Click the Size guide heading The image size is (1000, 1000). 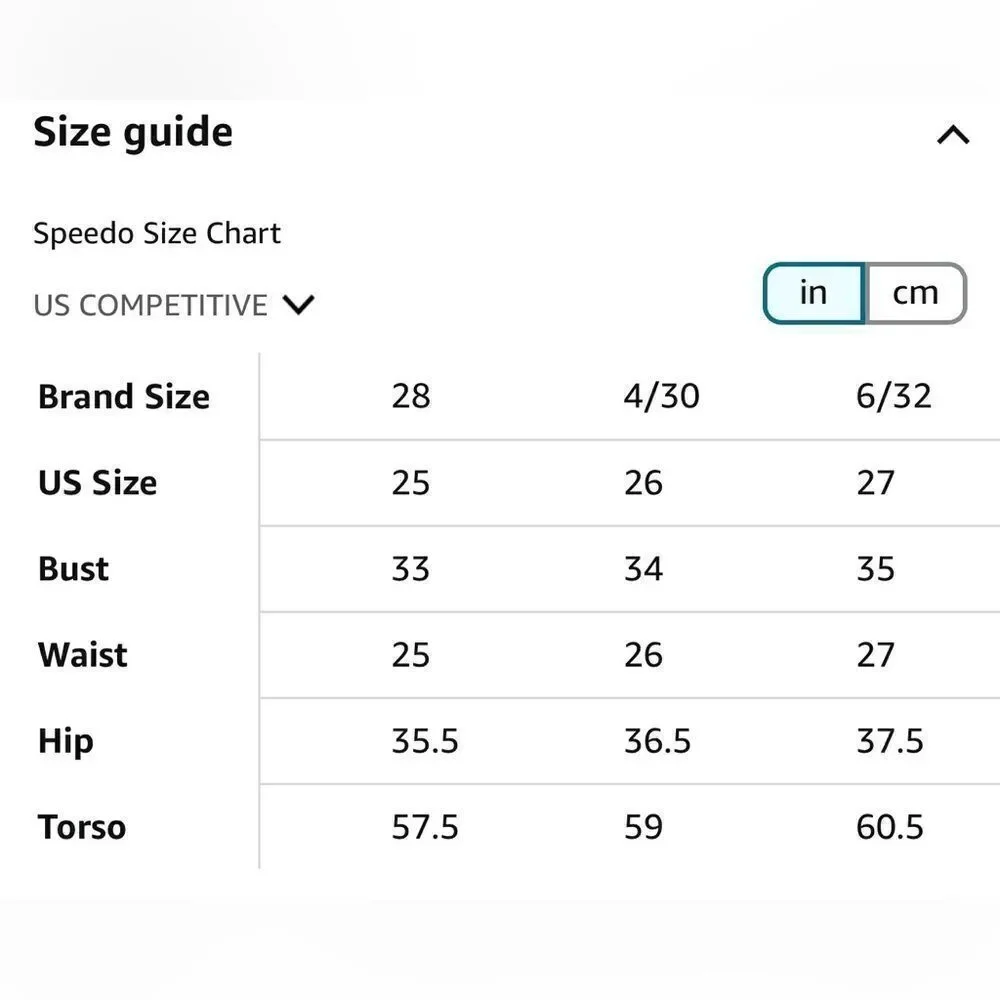[x=133, y=133]
